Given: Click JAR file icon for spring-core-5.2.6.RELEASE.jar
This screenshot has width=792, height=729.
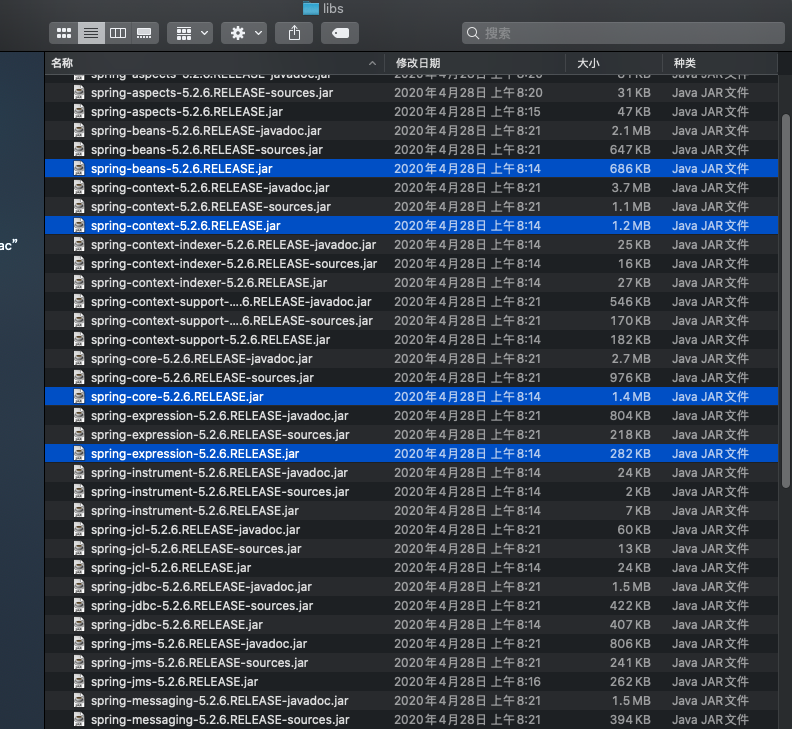Looking at the screenshot, I should (79, 396).
